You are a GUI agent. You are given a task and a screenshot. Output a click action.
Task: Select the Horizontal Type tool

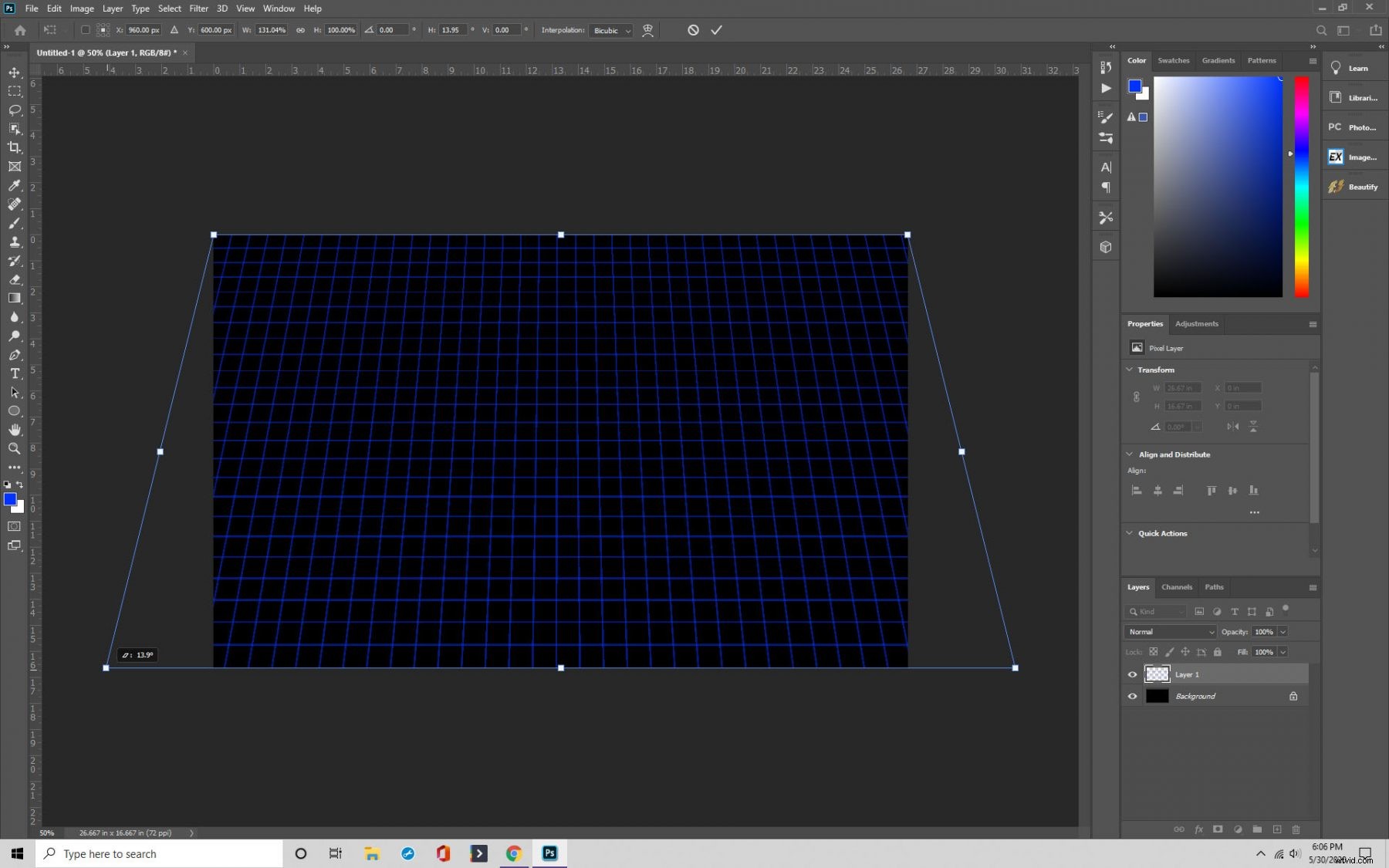(x=14, y=374)
